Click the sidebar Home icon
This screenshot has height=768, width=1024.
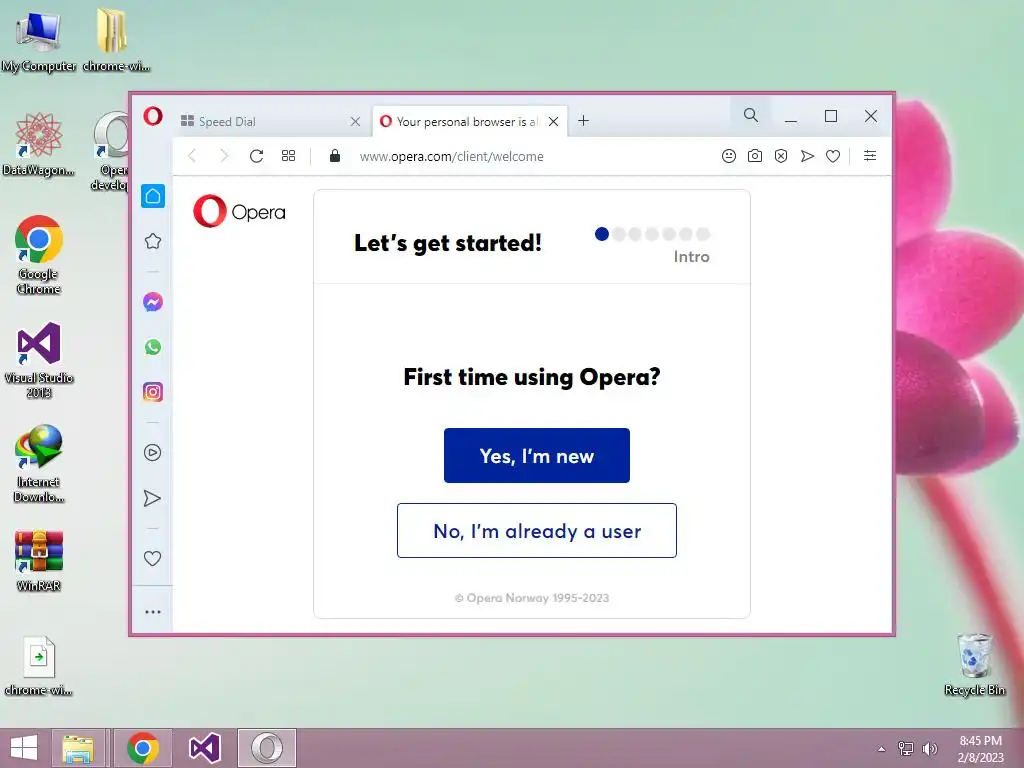[153, 196]
